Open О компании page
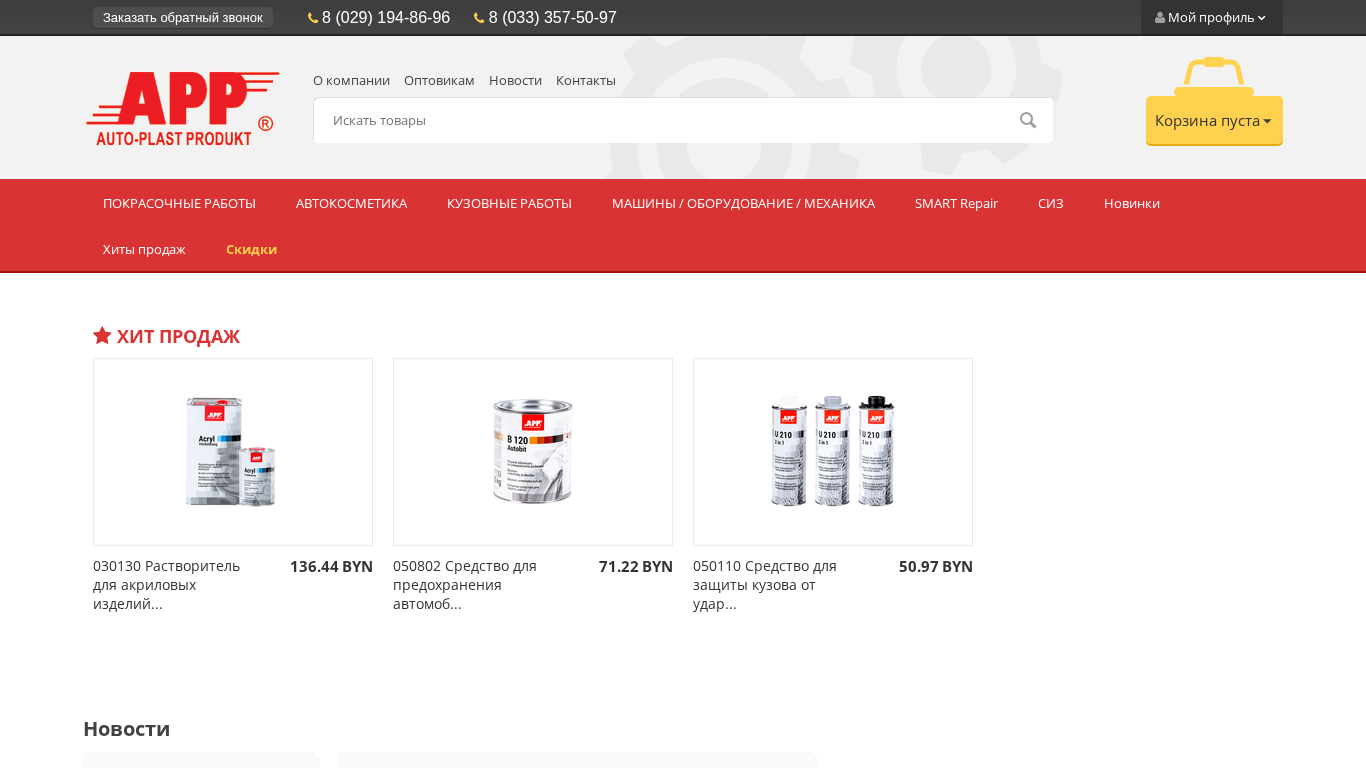 351,80
